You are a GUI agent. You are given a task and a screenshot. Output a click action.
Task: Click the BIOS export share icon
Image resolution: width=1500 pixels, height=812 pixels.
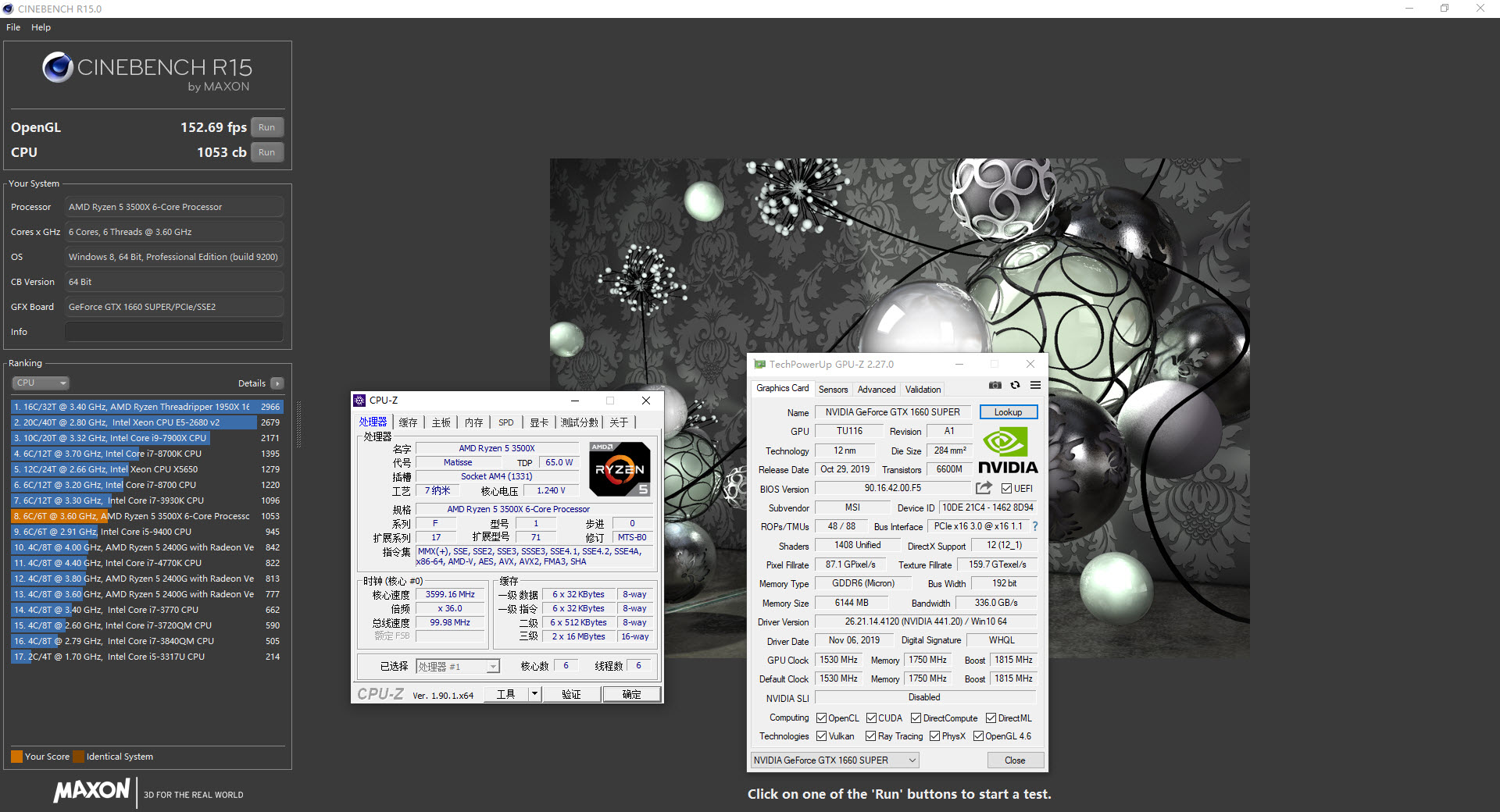(x=984, y=488)
